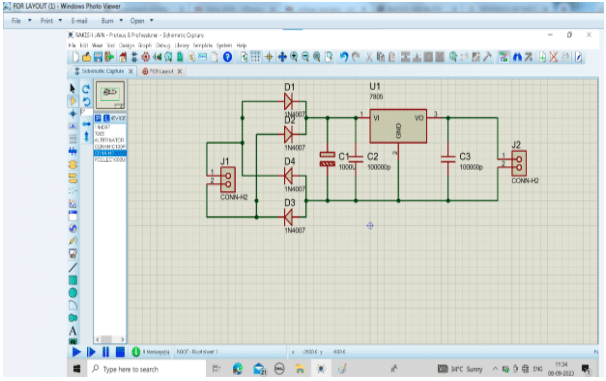This screenshot has width=606, height=381.
Task: Open the Photo Viewer File dropdown
Action: coord(21,20)
